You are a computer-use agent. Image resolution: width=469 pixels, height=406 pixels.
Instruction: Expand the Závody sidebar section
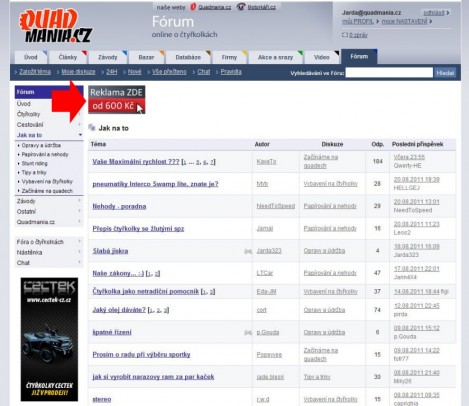80,201
